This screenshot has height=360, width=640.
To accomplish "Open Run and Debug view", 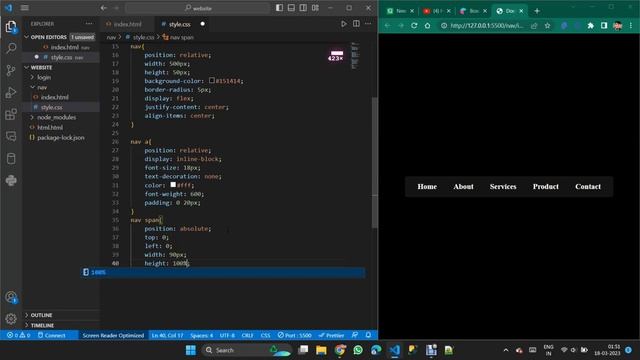I will 11,93.
